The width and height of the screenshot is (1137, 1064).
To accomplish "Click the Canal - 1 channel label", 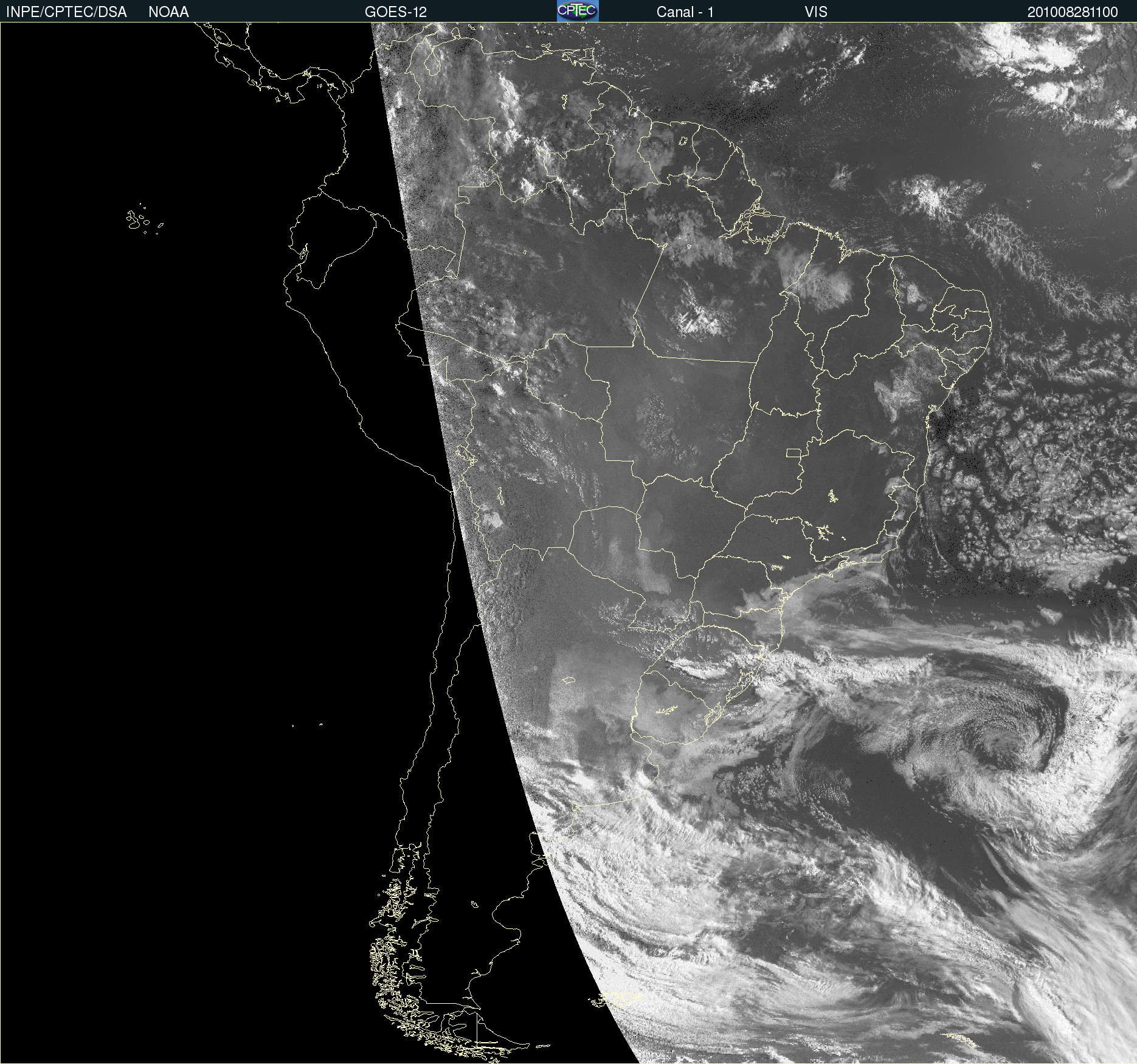I will pyautogui.click(x=685, y=12).
